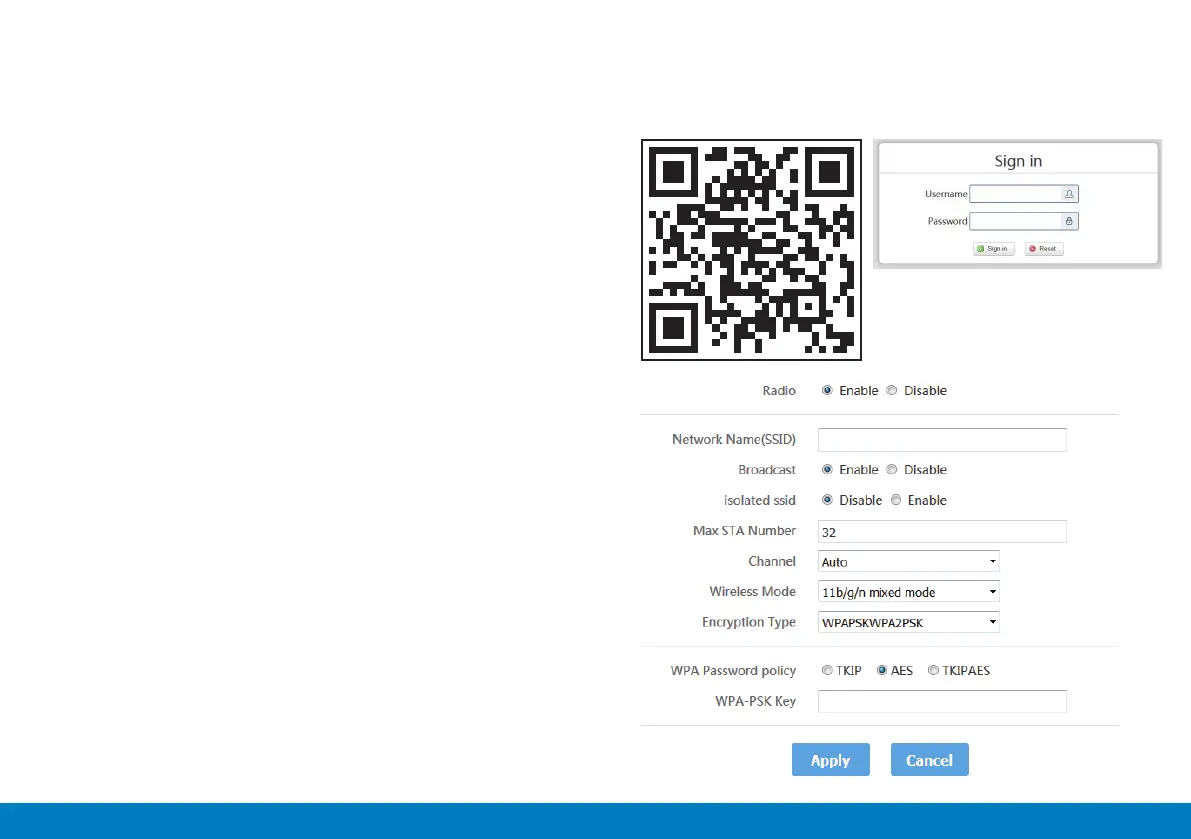1191x839 pixels.
Task: Choose Disable for SSID Broadcast
Action: pos(892,469)
